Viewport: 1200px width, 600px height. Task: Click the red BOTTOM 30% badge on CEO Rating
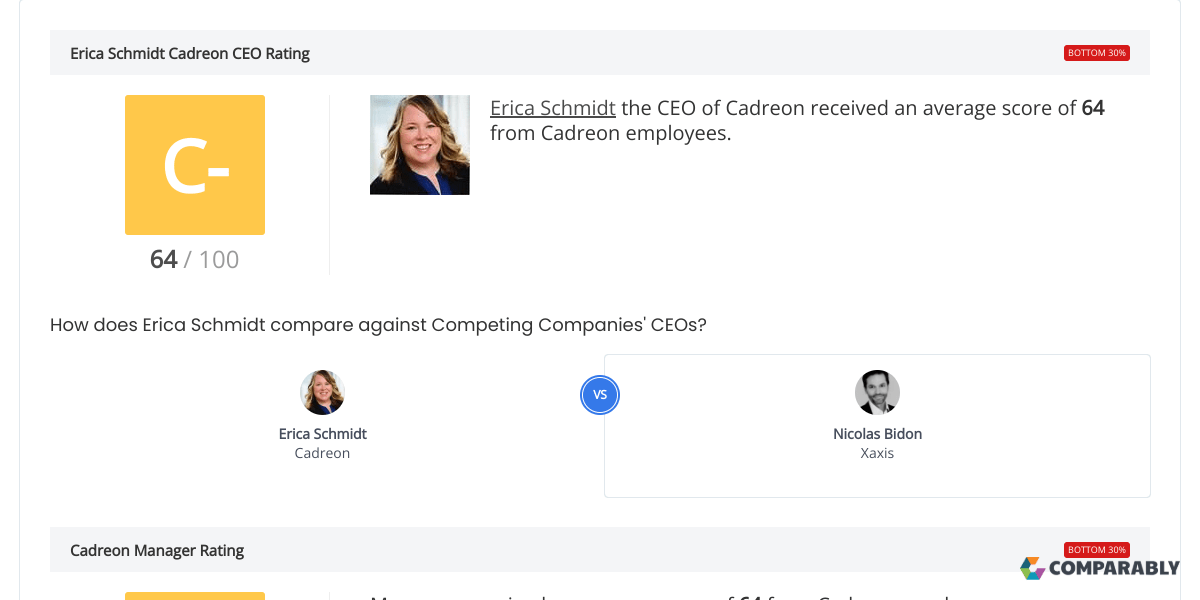point(1096,53)
